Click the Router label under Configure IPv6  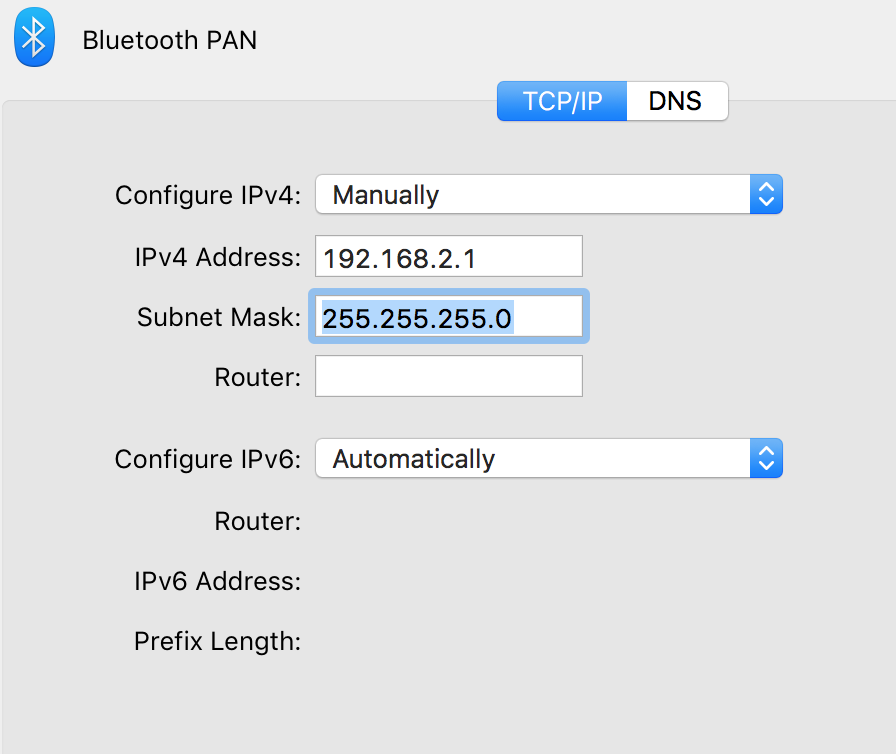click(x=257, y=521)
